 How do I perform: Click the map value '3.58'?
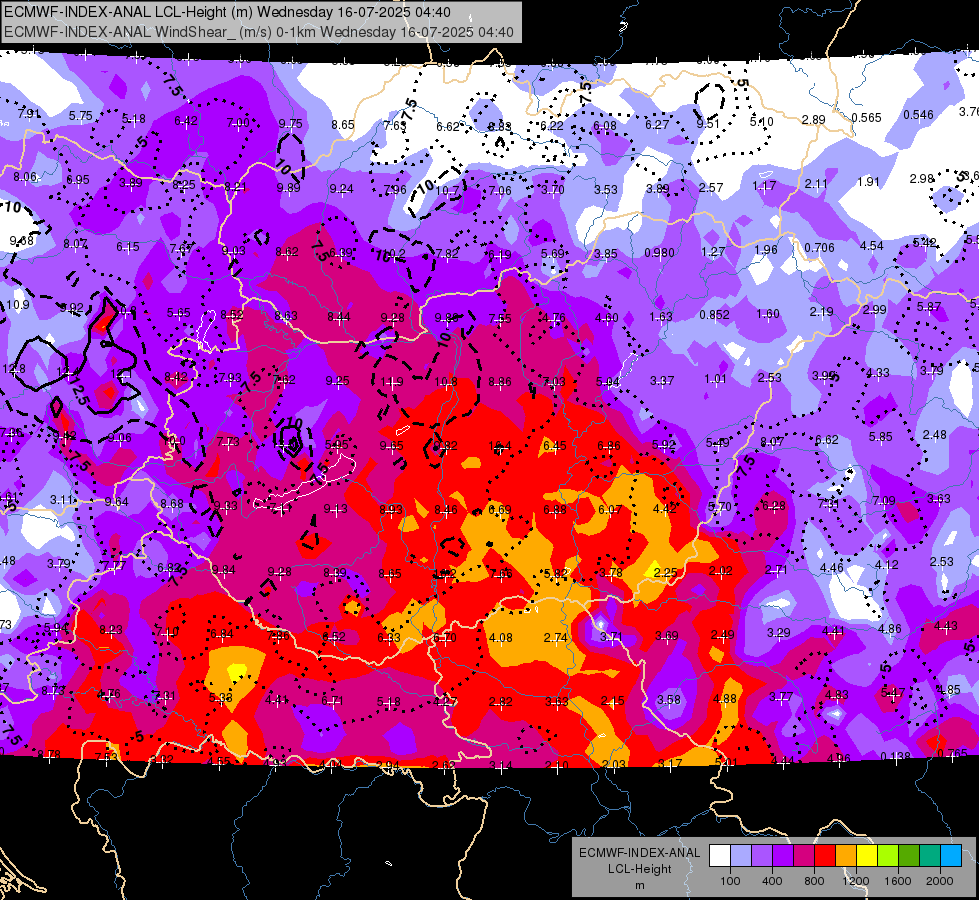669,700
